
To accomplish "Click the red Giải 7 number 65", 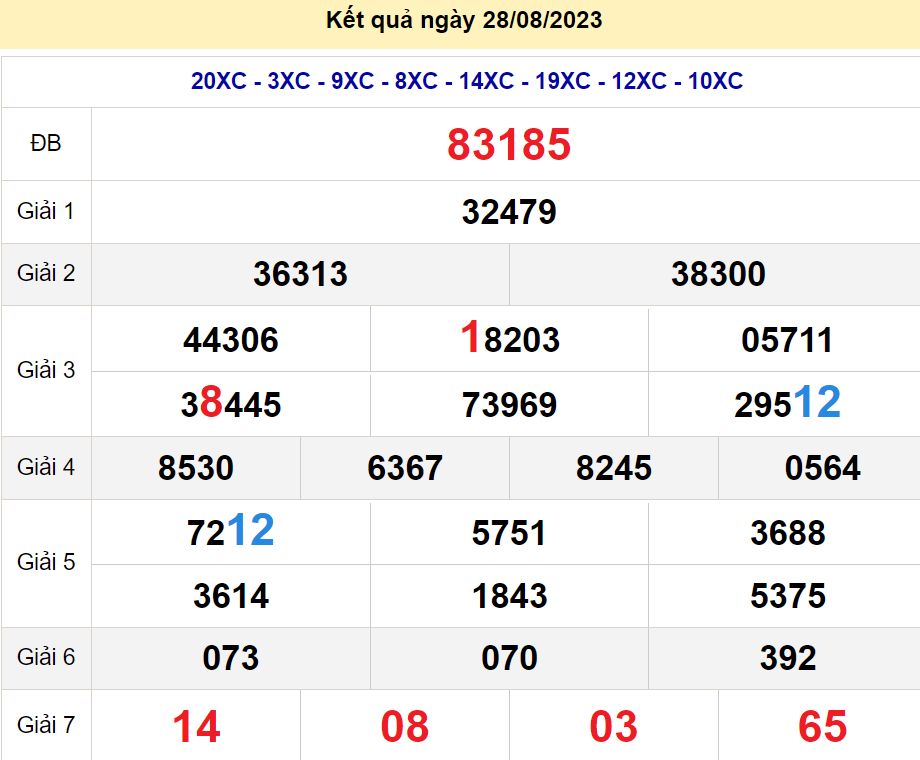I will tap(822, 727).
